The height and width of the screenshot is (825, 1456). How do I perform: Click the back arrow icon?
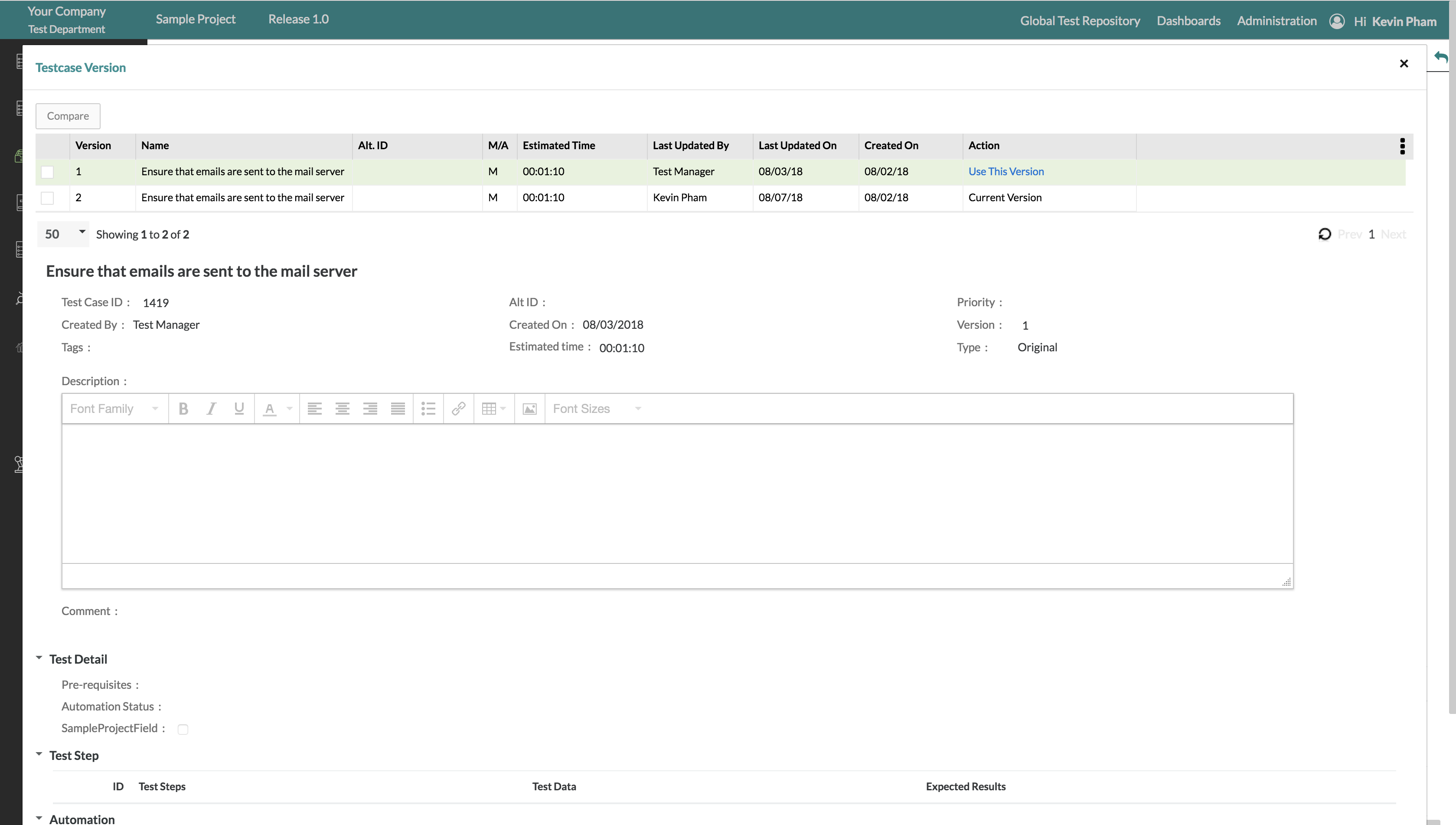pyautogui.click(x=1441, y=57)
